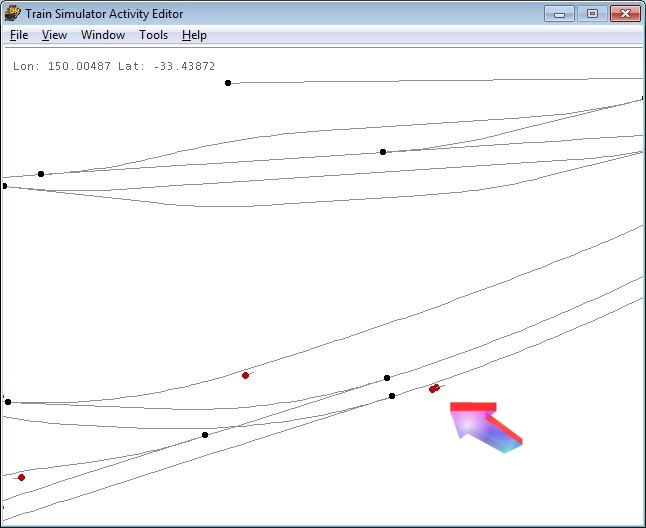Click the Lon/Lat coordinate readout text
This screenshot has height=528, width=646.
[114, 66]
